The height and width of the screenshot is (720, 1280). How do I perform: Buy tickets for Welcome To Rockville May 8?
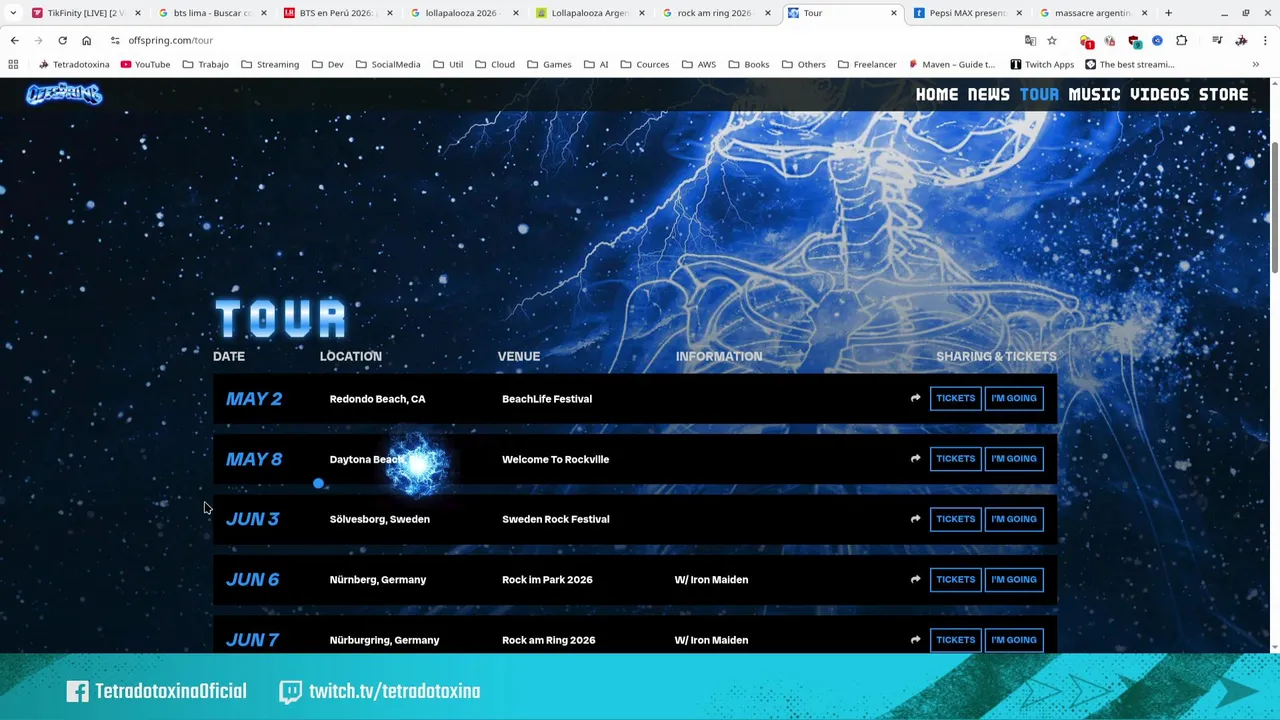point(955,458)
